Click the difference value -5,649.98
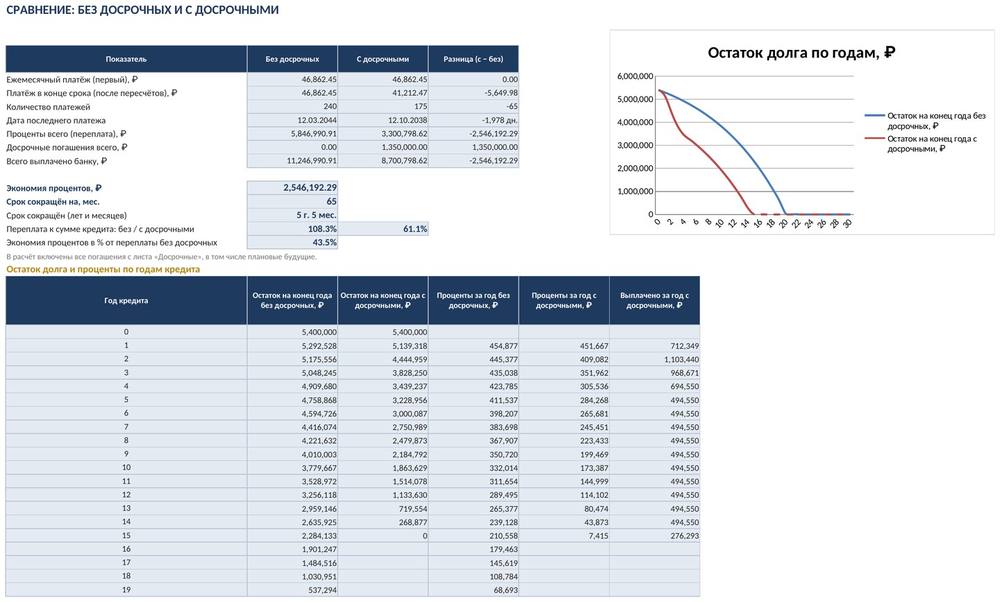Image resolution: width=1000 pixels, height=602 pixels. pos(473,93)
